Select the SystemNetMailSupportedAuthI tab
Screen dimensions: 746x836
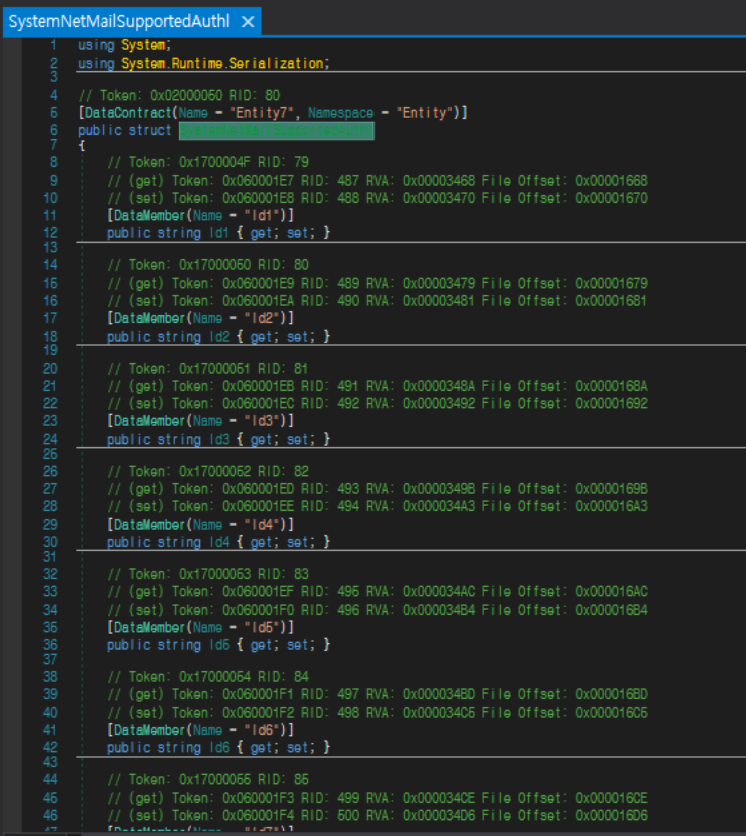tap(132, 22)
